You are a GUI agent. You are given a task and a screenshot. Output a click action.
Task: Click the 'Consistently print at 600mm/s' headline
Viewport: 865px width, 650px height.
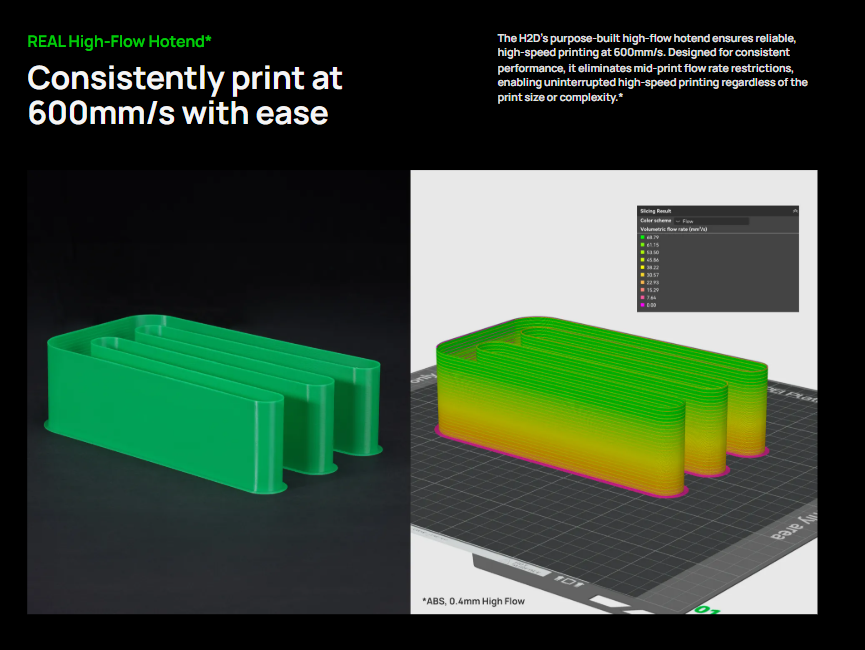click(x=185, y=95)
